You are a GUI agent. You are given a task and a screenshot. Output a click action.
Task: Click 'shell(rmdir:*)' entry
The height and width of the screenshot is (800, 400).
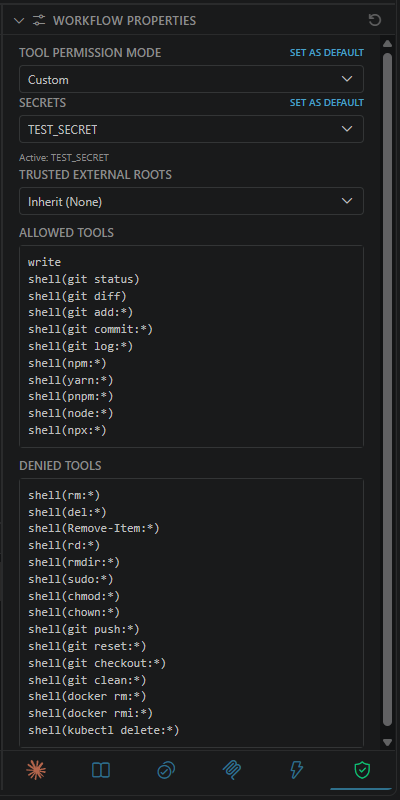pyautogui.click(x=74, y=562)
